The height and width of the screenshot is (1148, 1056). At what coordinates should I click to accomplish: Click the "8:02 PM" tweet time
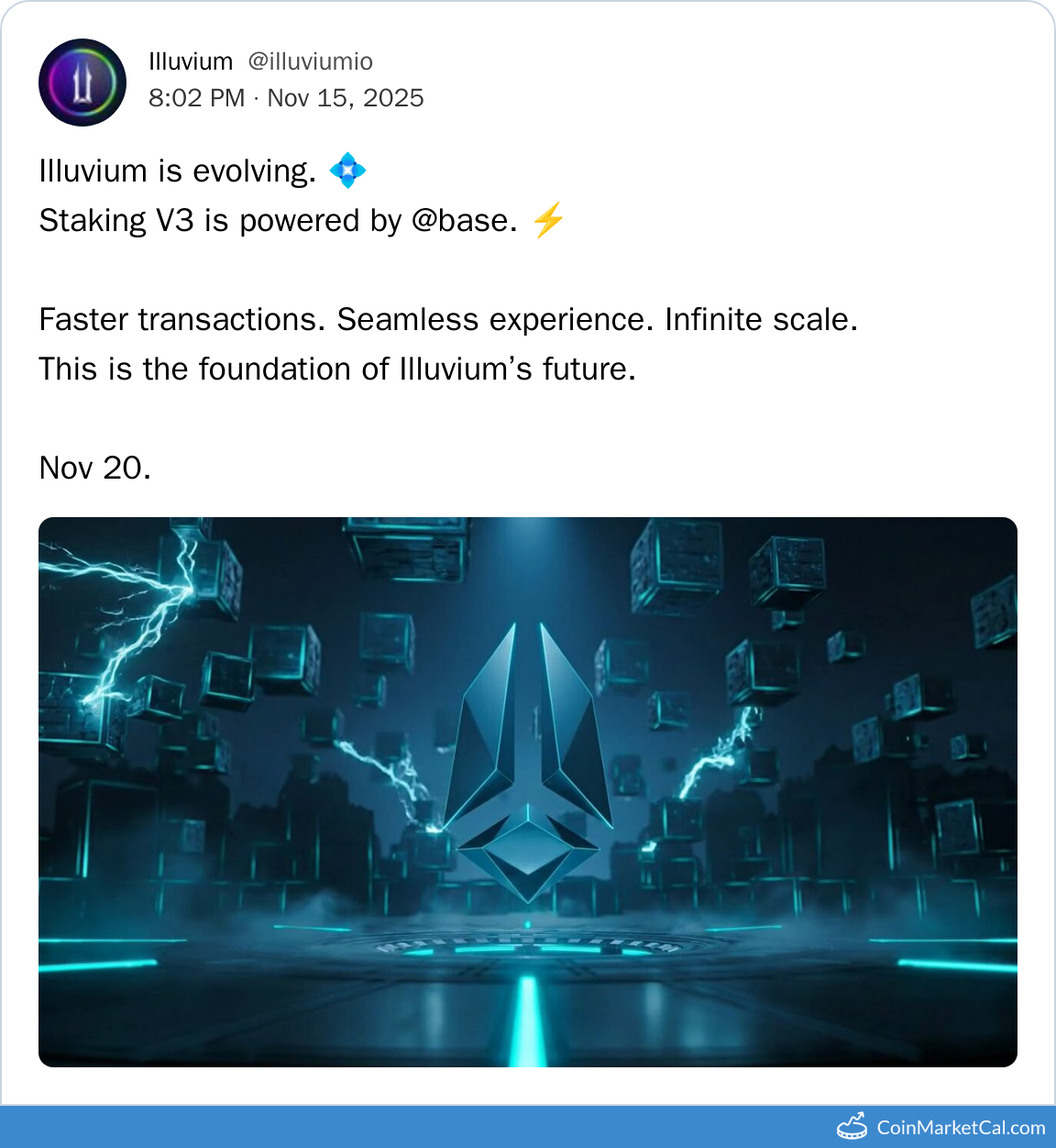[196, 98]
